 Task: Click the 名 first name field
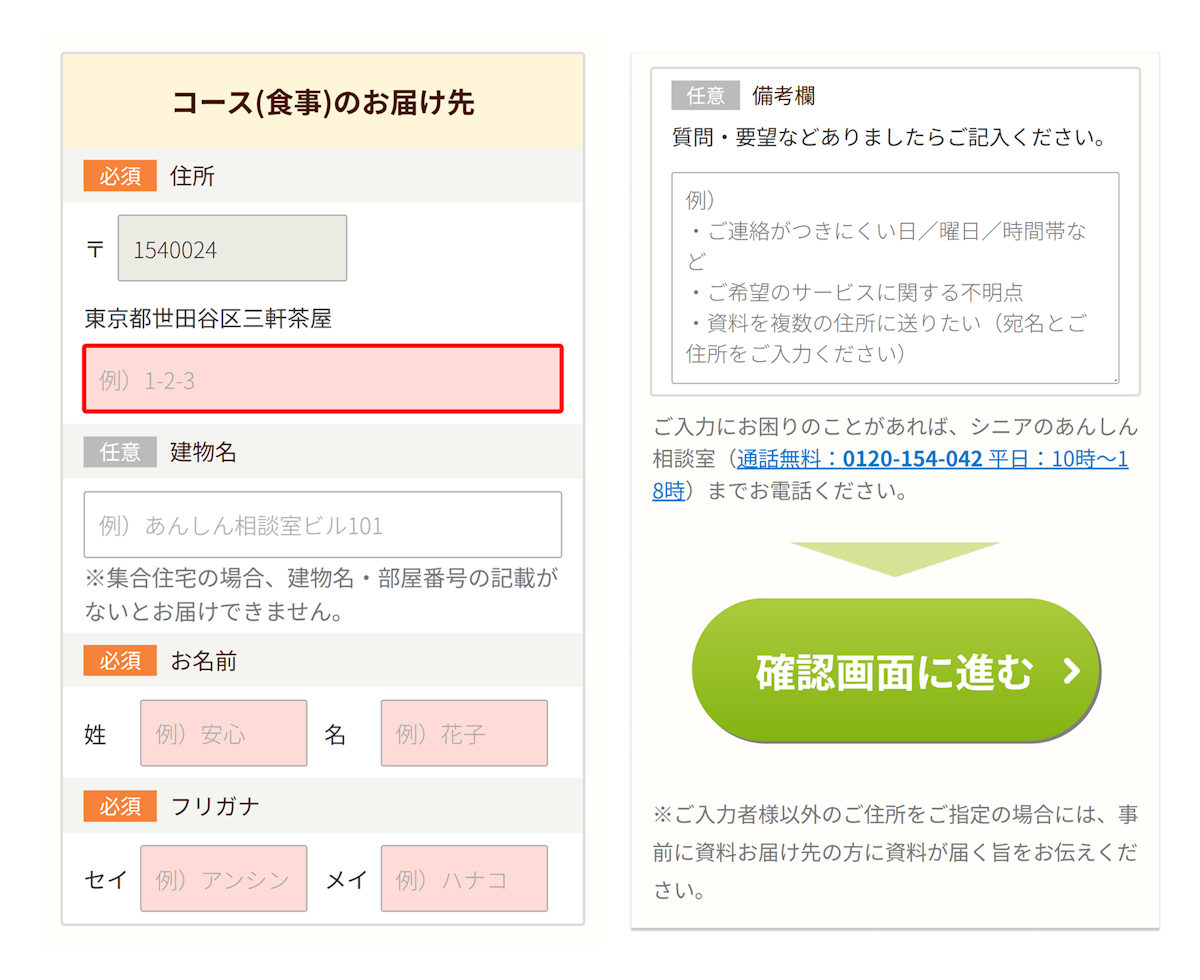pos(464,733)
